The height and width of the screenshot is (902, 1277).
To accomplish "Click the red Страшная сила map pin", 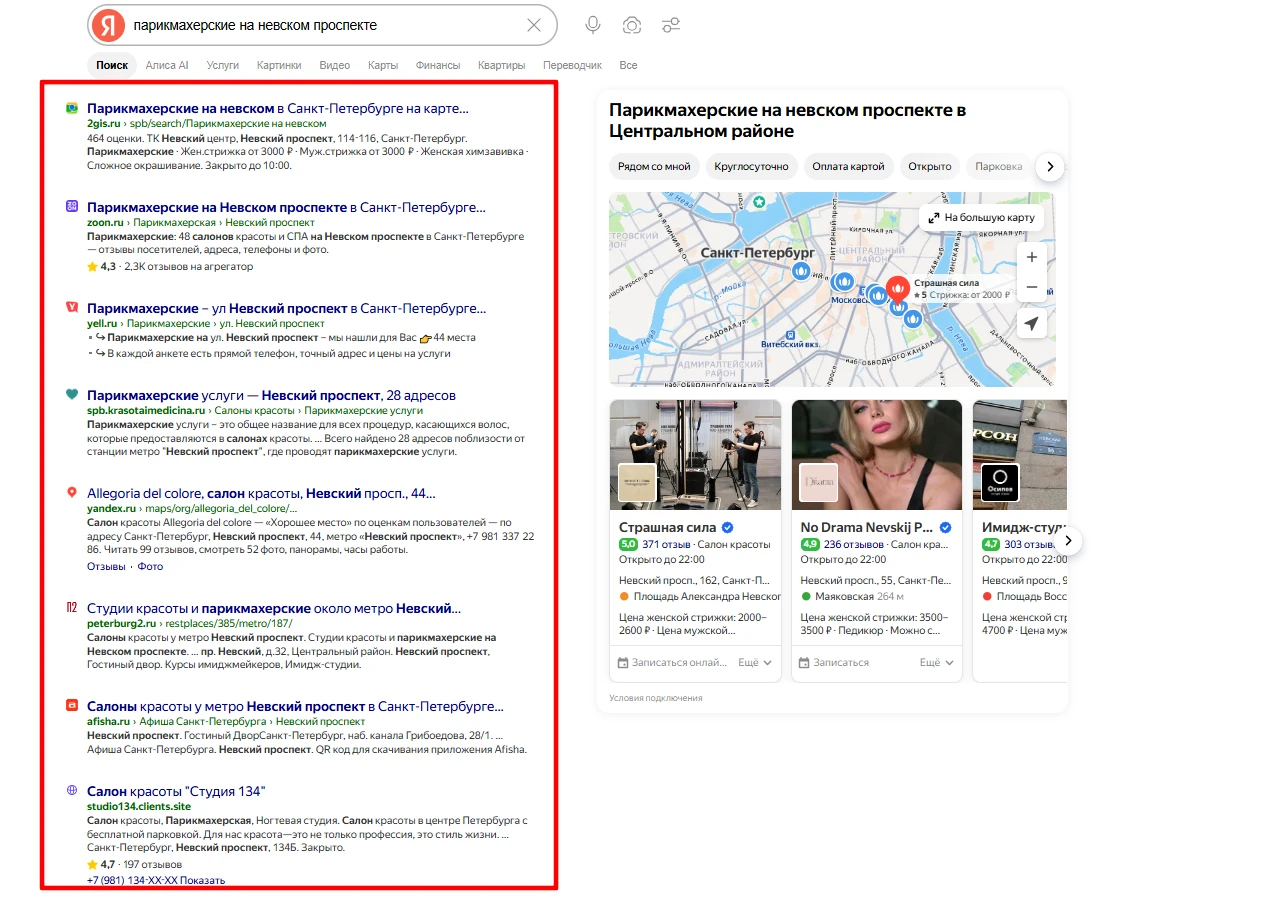I will click(897, 291).
